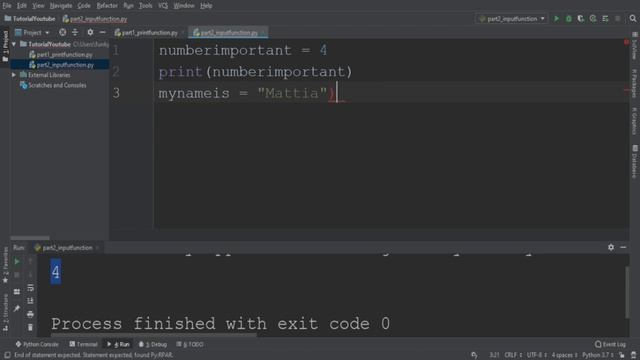This screenshot has height=360, width=640.
Task: Toggle scroll to end in Run console
Action: pyautogui.click(x=30, y=301)
